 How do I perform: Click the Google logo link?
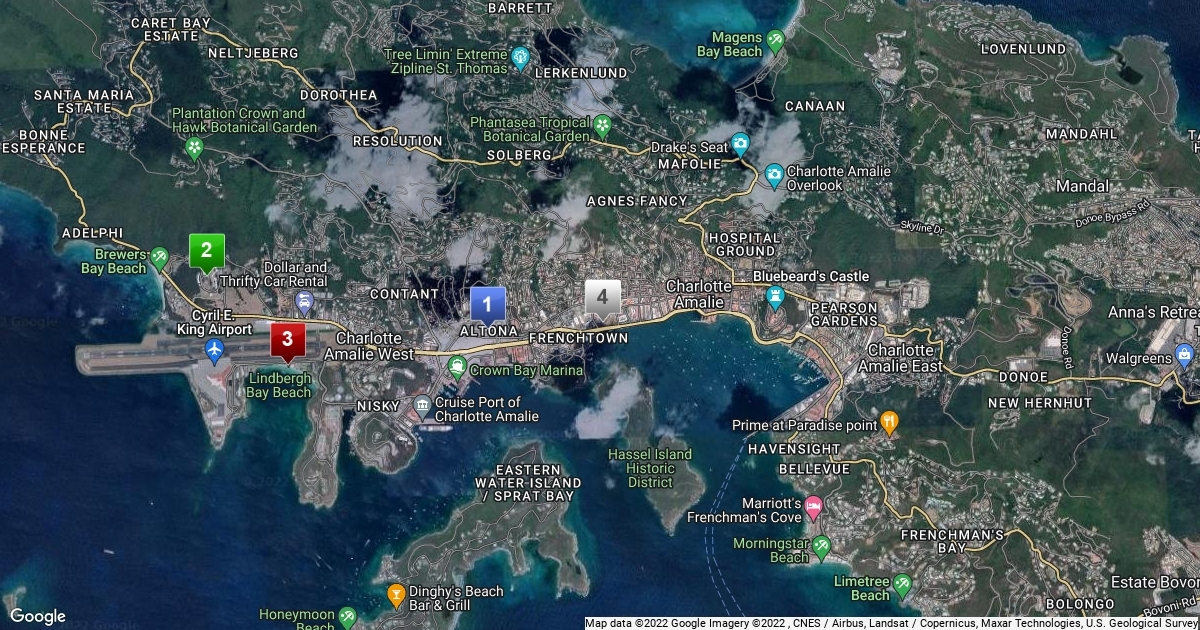click(x=37, y=616)
